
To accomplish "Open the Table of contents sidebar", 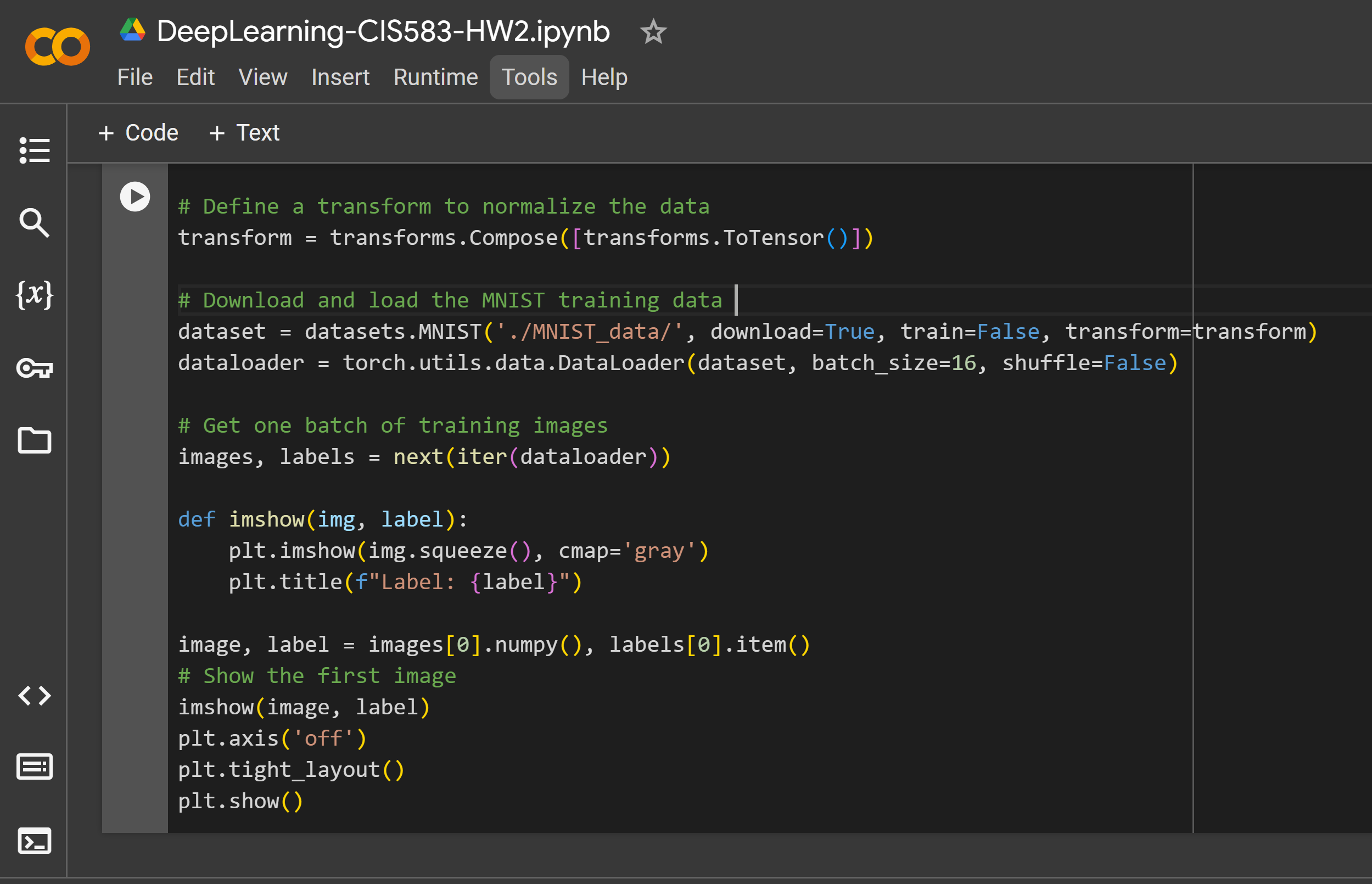I will pyautogui.click(x=35, y=150).
